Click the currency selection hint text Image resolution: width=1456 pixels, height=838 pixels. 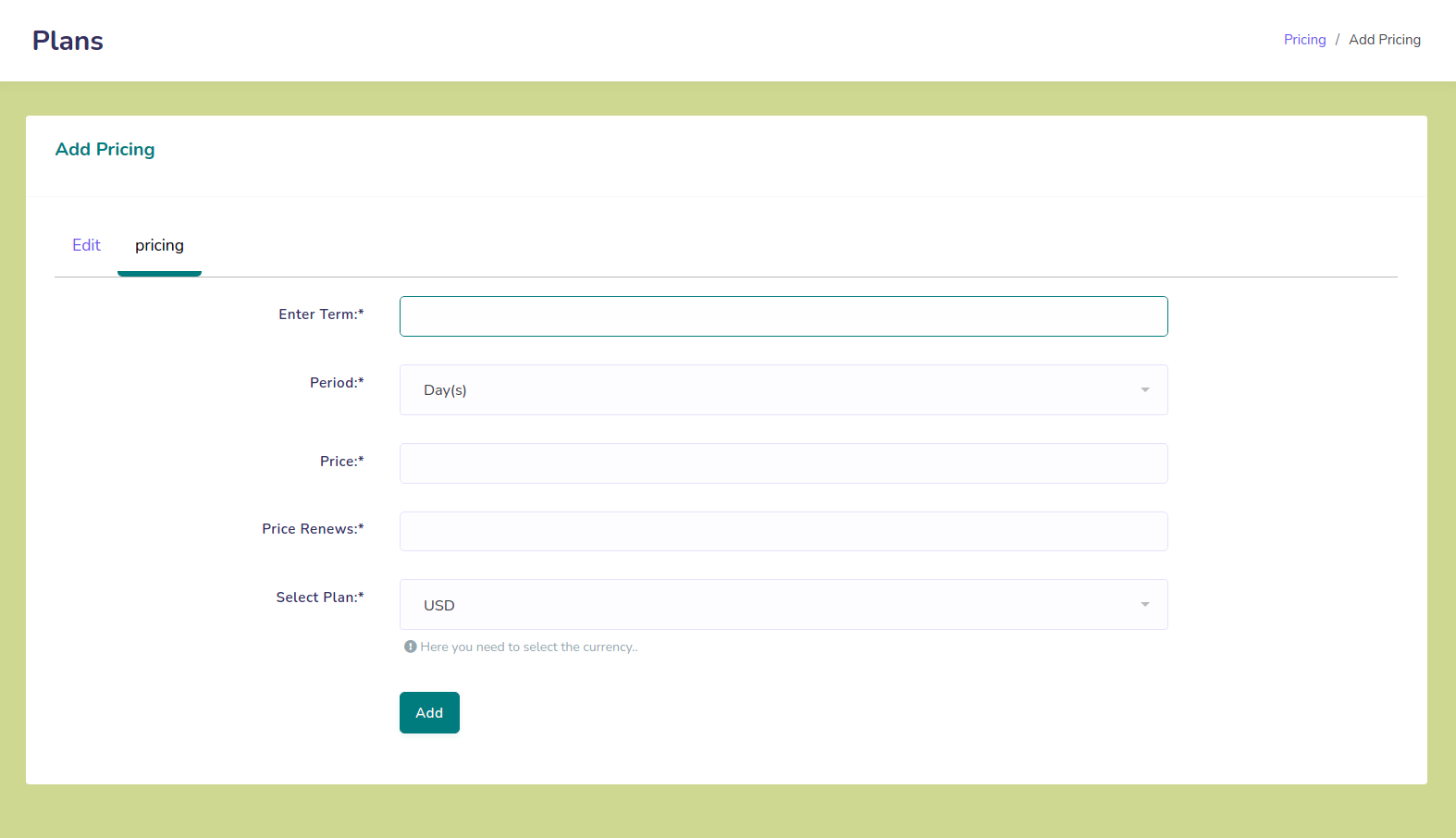[x=528, y=647]
